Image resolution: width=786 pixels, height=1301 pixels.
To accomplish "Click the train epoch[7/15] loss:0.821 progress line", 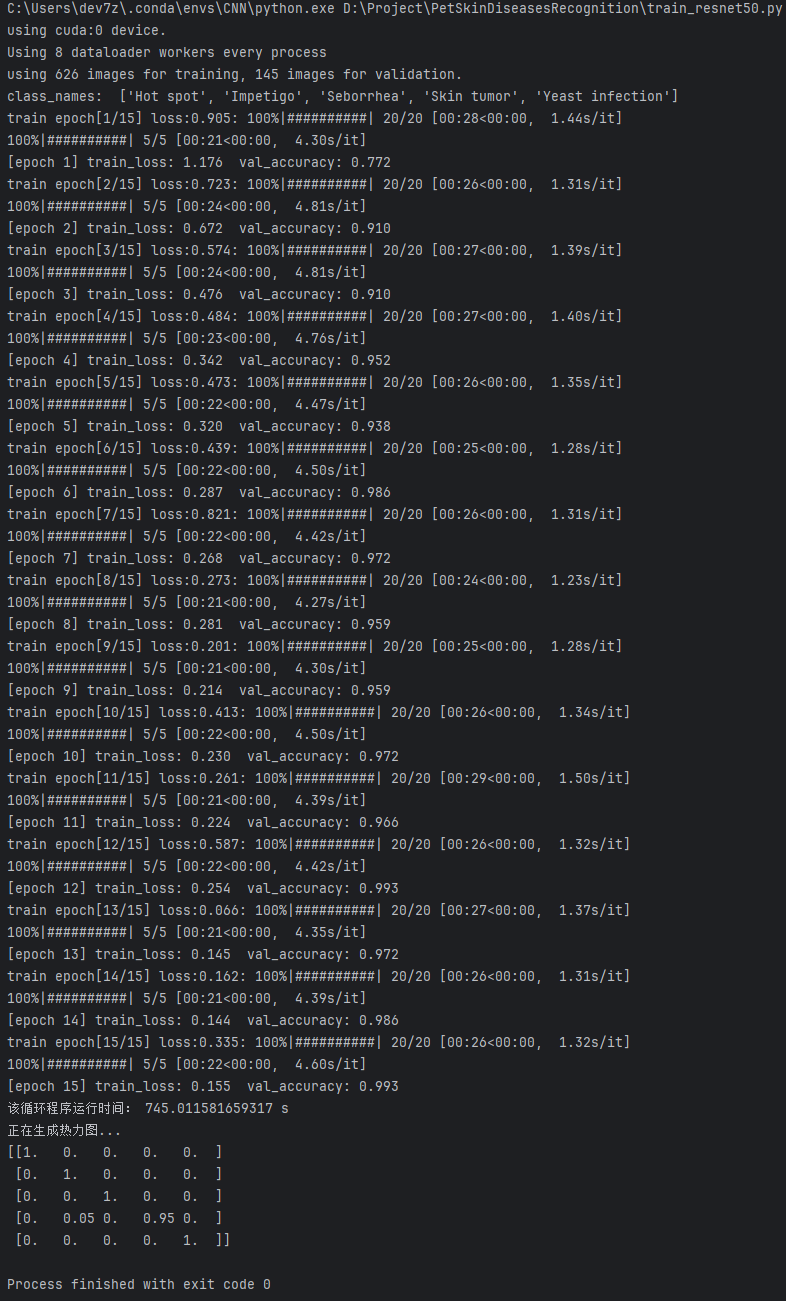I will click(x=314, y=514).
